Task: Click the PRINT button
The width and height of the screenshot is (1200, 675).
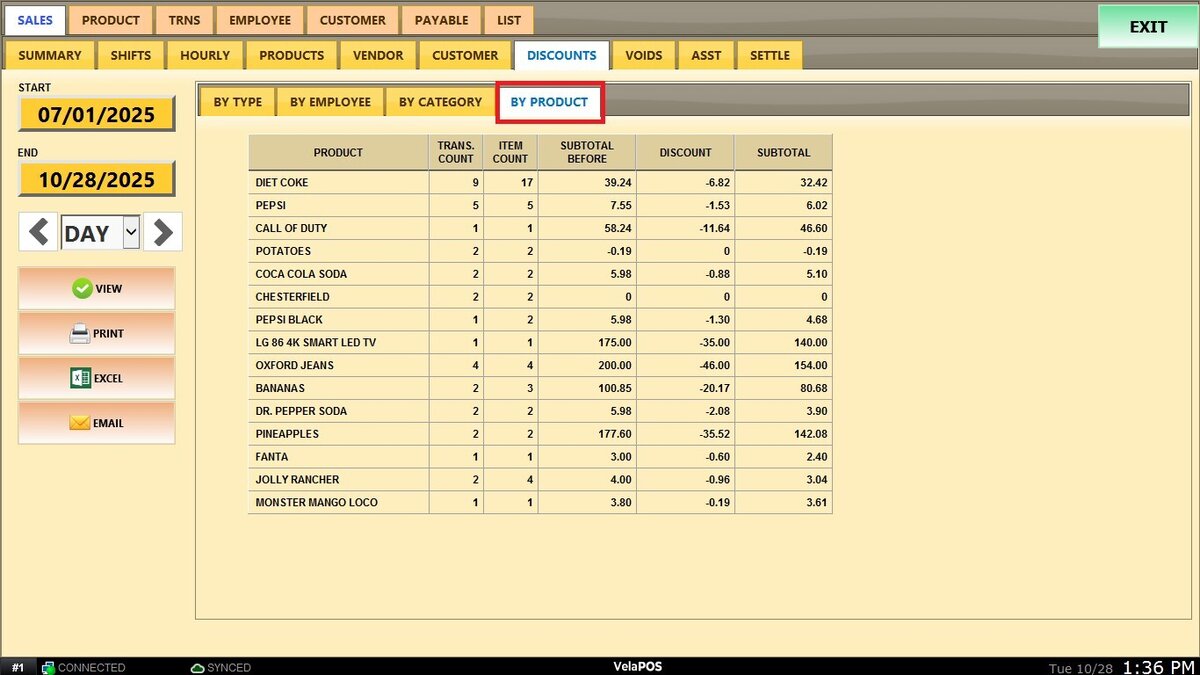Action: coord(96,334)
